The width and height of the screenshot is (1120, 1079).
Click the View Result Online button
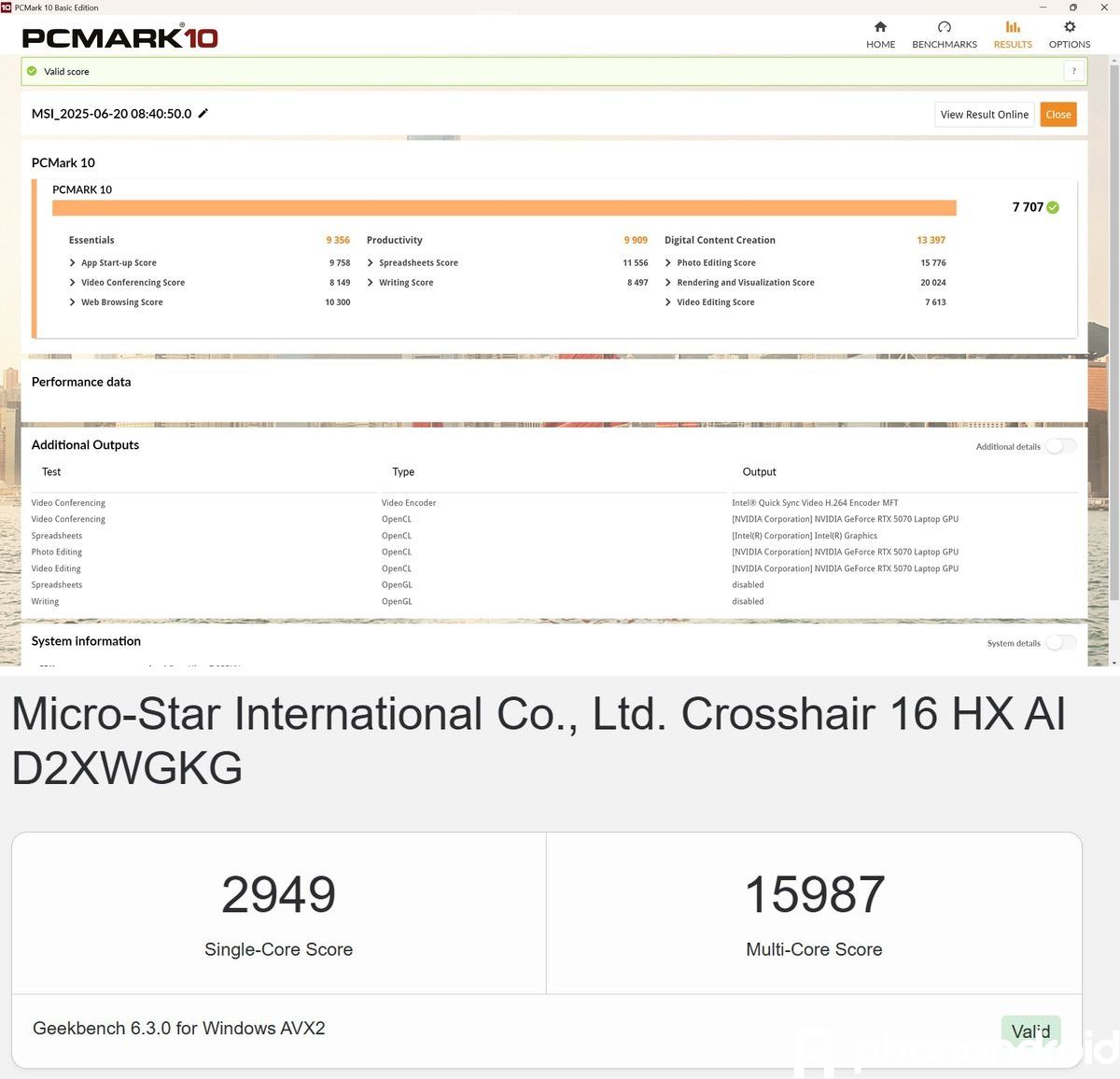point(985,114)
